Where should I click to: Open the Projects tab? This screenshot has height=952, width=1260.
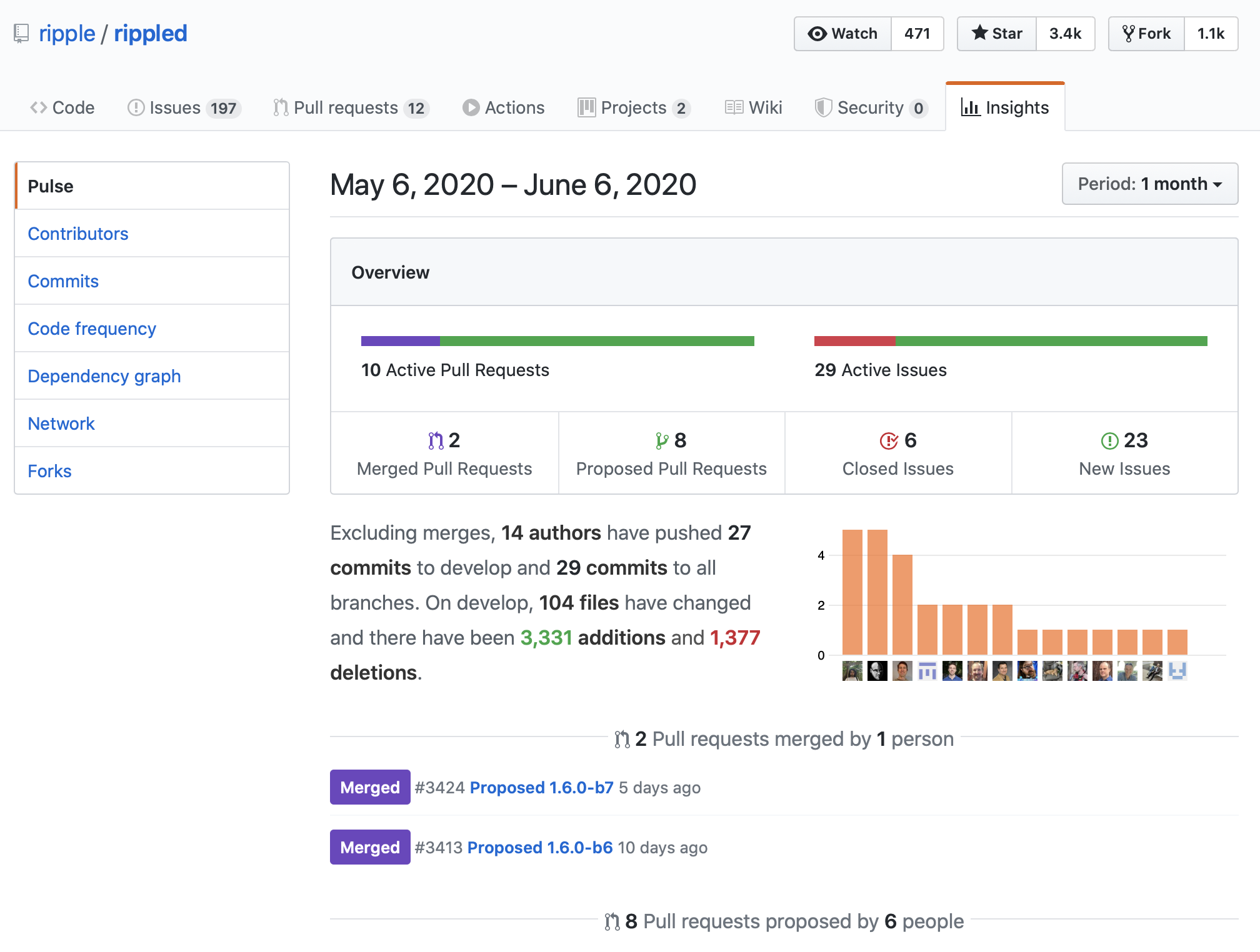pos(634,107)
